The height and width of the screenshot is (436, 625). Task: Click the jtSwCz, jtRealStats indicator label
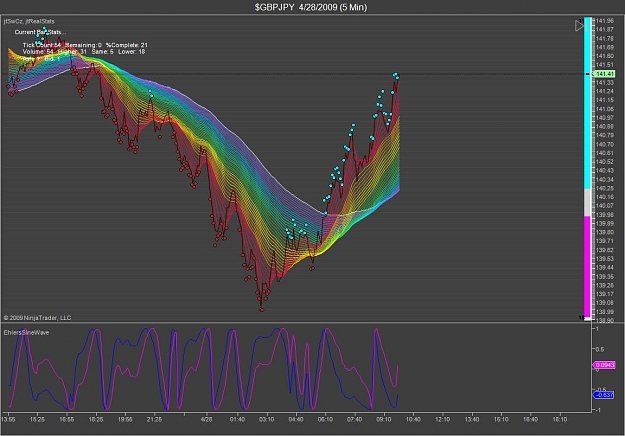pyautogui.click(x=29, y=21)
